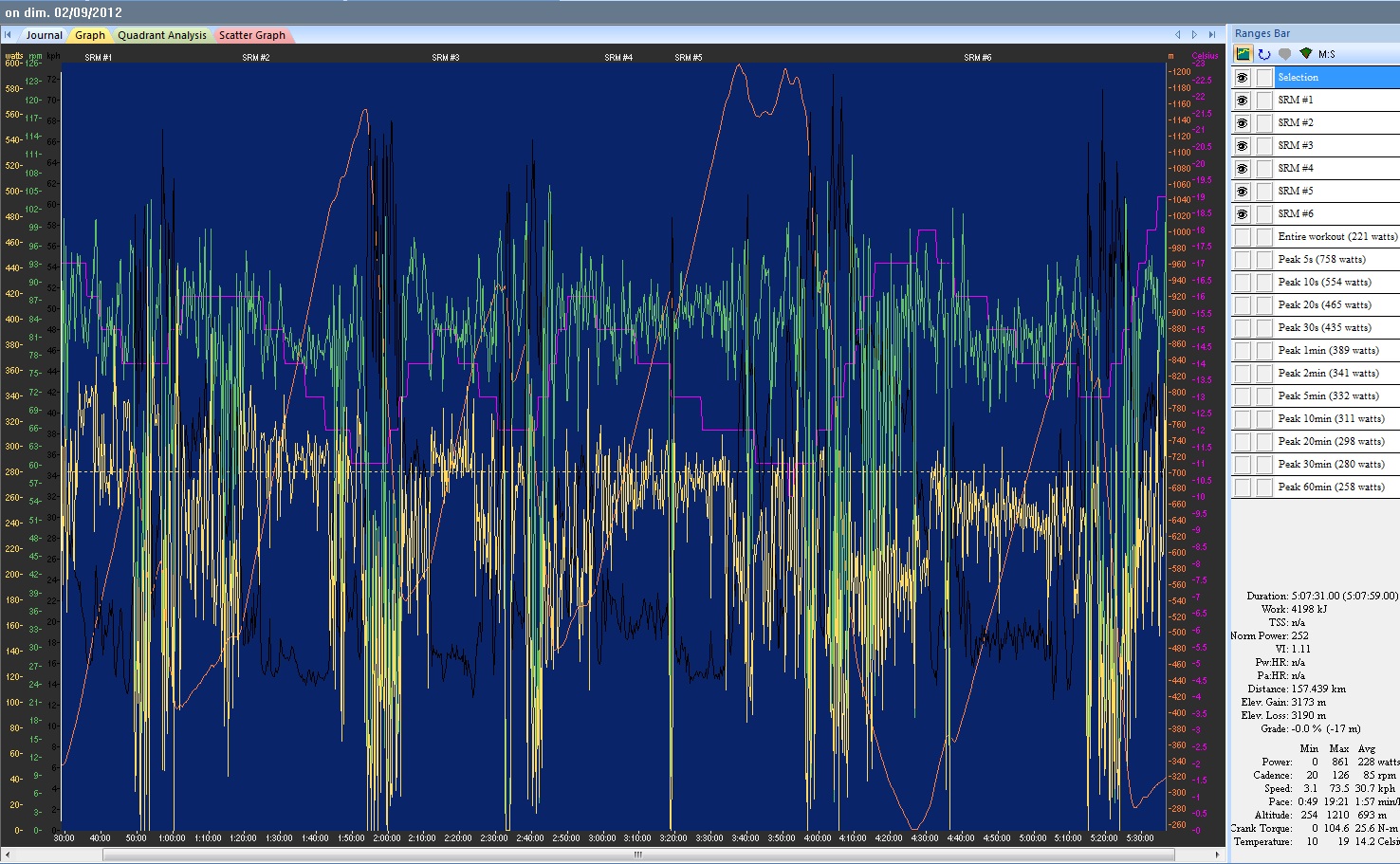This screenshot has height=864, width=1400.
Task: Select the SRM #5 label in Ranges Bar list
Action: [1296, 192]
